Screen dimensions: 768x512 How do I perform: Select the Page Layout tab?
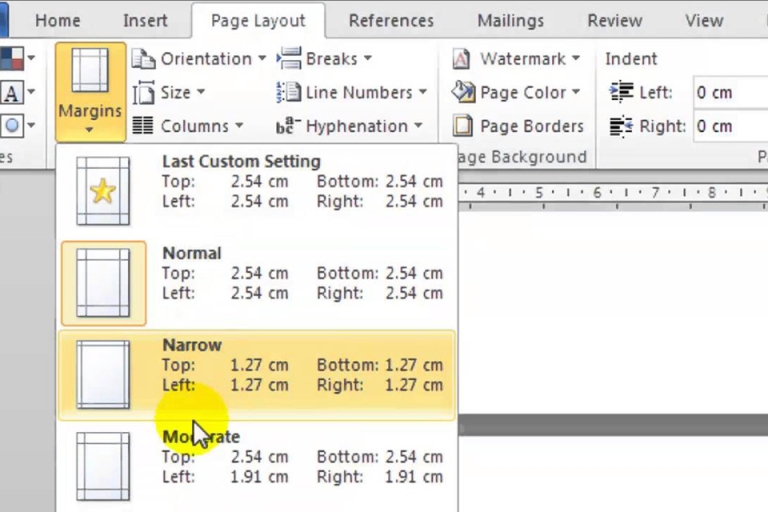pos(258,21)
